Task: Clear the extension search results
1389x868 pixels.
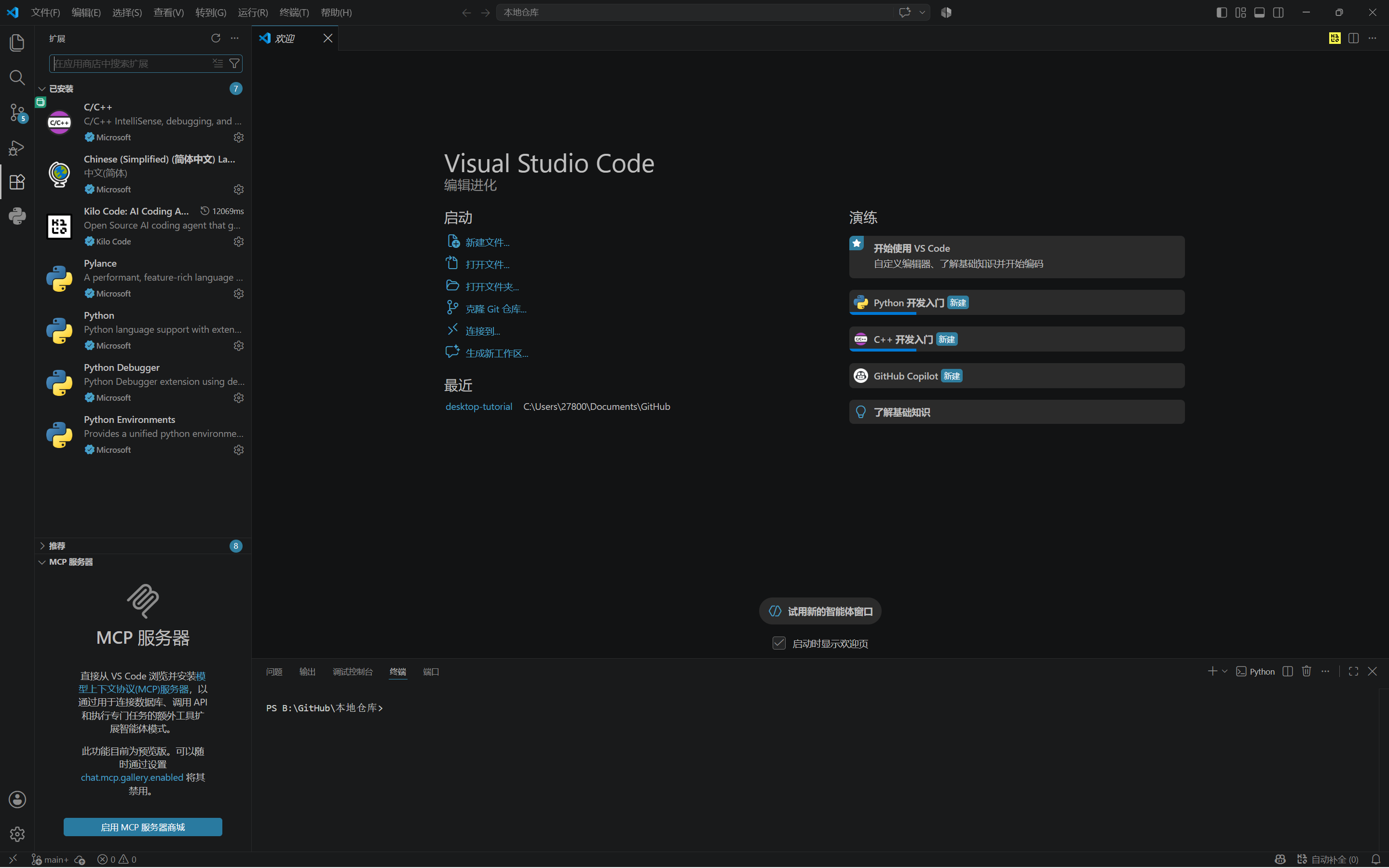Action: (218, 63)
